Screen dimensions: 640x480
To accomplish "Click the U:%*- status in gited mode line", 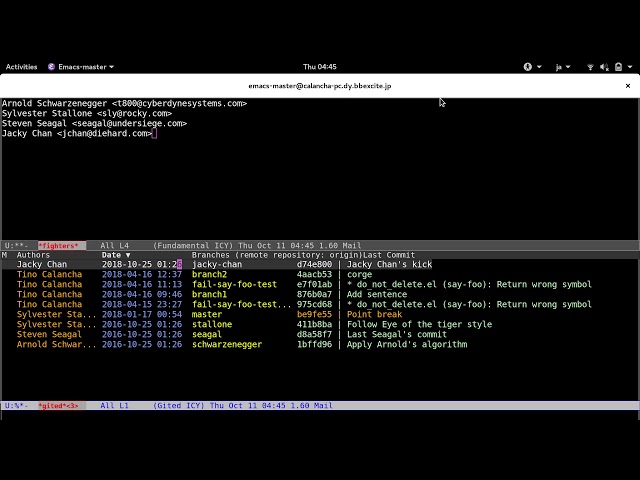I will point(16,406).
